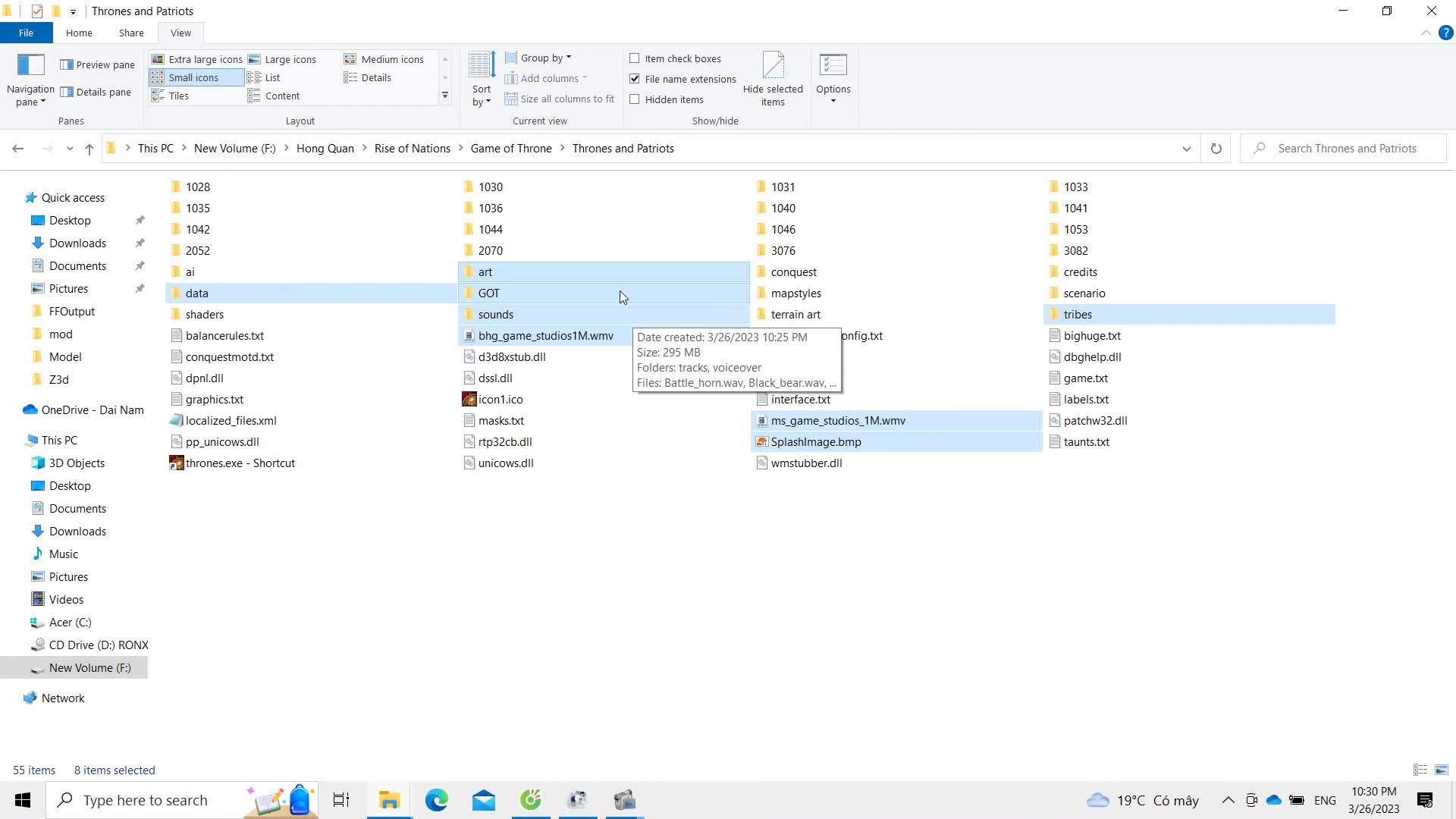Switch to Extra large icons layout
This screenshot has height=819, width=1456.
(197, 59)
